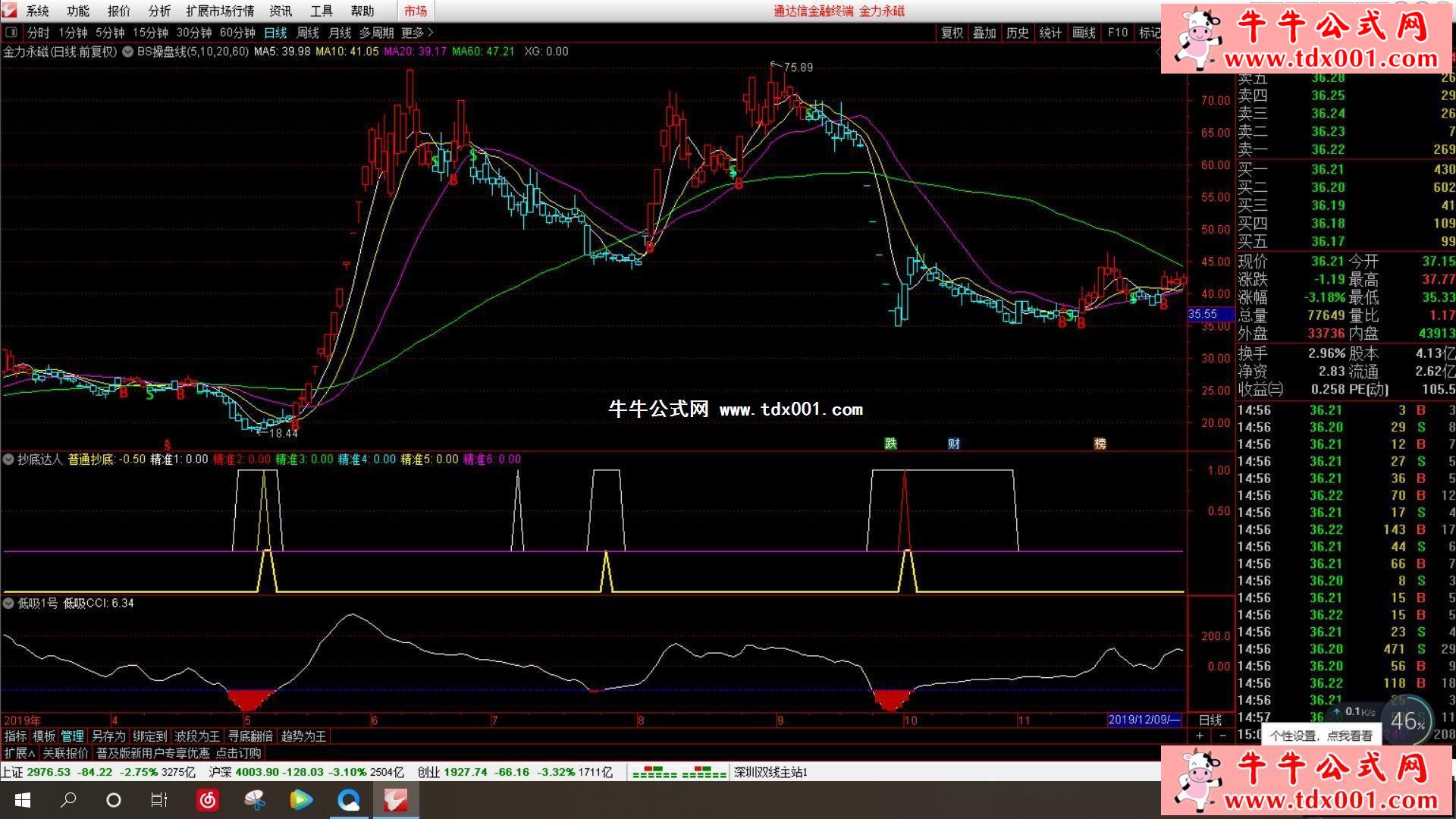Open the 管理 tab at bottom
This screenshot has width=1456, height=819.
[73, 736]
